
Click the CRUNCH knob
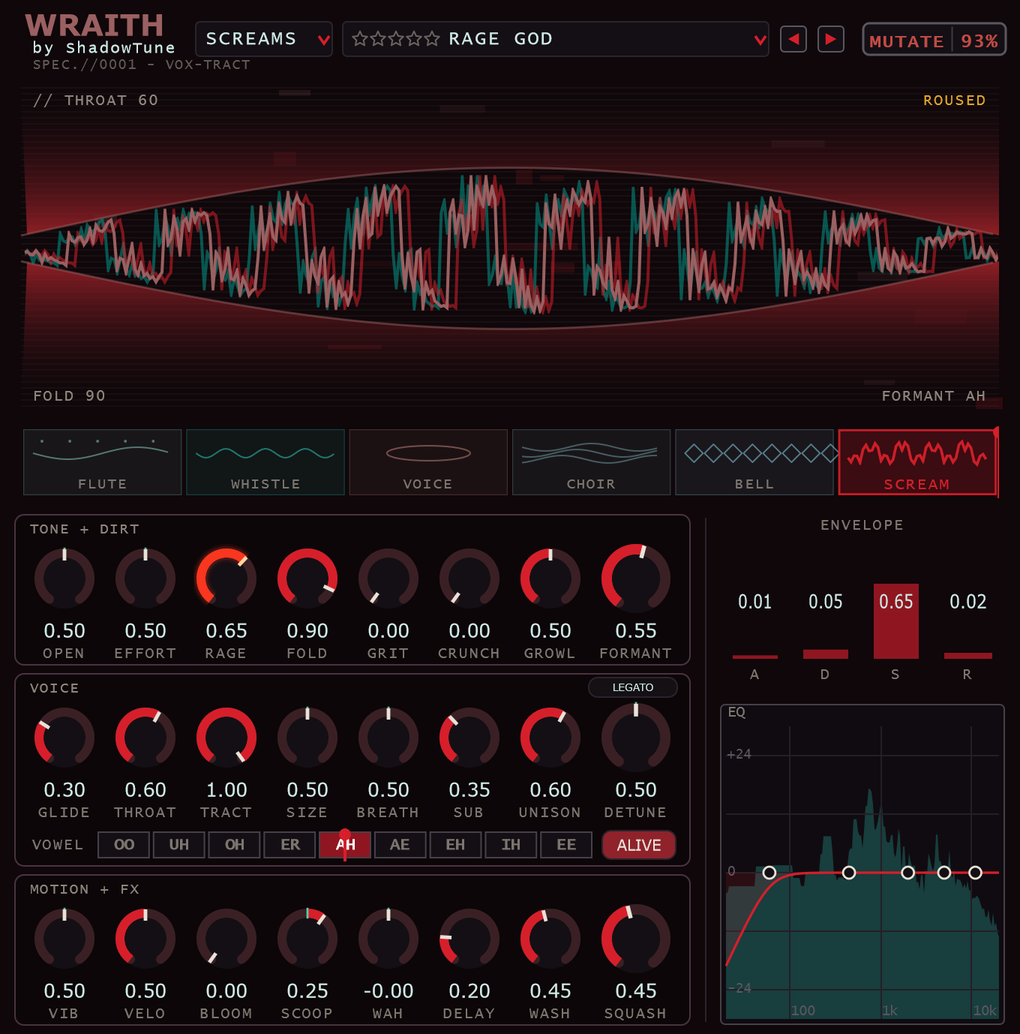pyautogui.click(x=469, y=578)
